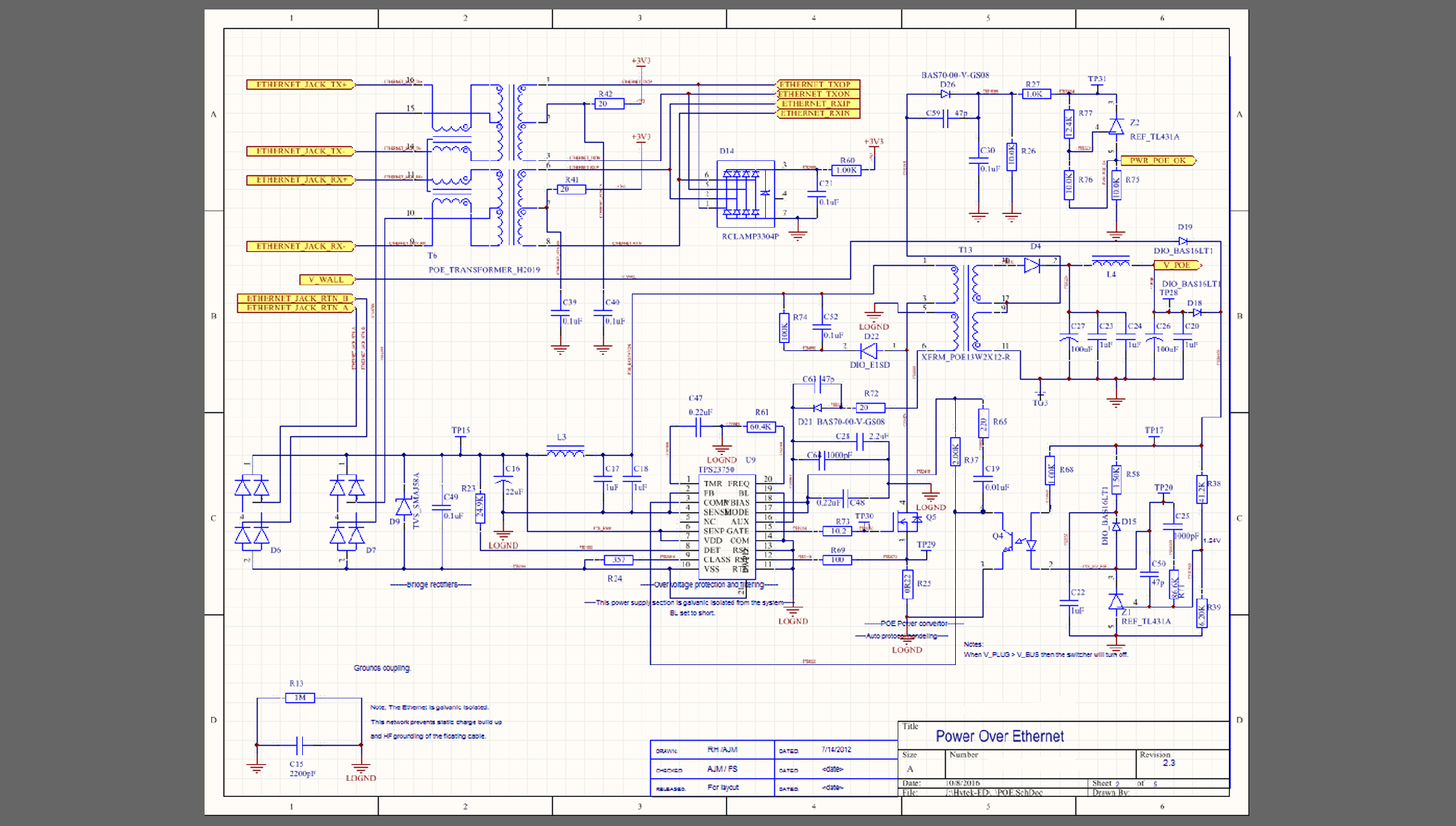Image resolution: width=1456 pixels, height=826 pixels.
Task: Click the DIO_E1SD diode label
Action: pos(870,365)
